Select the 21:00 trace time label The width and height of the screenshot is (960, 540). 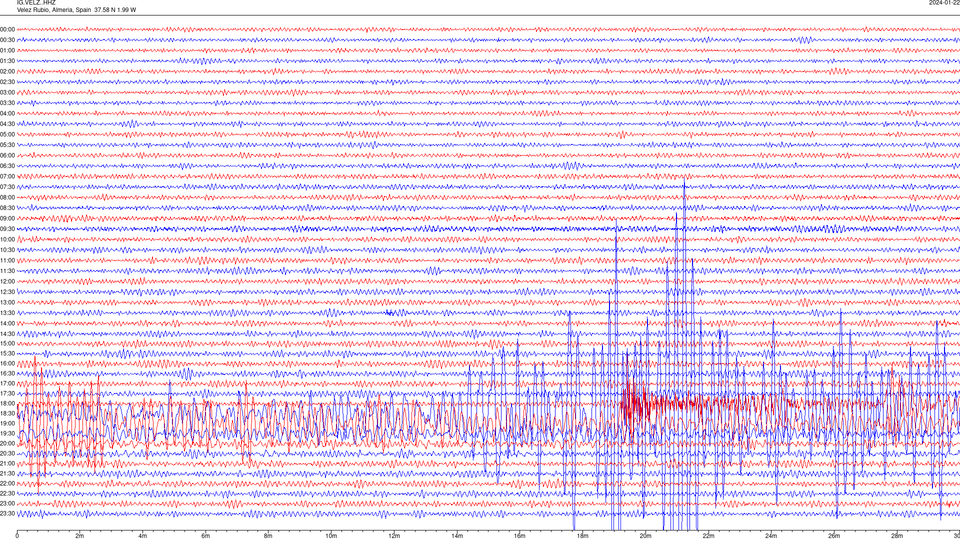7,463
